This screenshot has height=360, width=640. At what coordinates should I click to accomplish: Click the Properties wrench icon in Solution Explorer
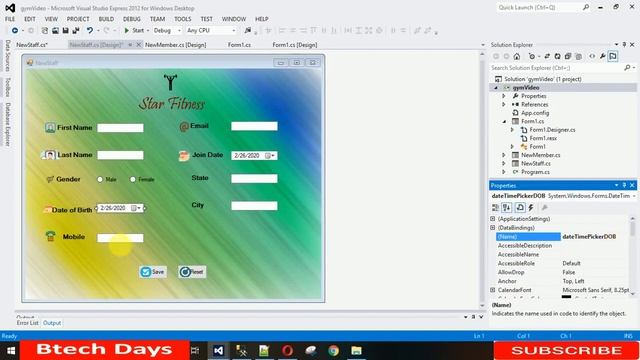click(602, 56)
